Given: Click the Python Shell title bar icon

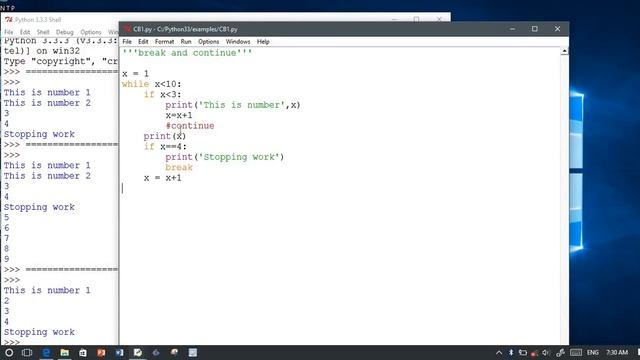Looking at the screenshot, I should [x=9, y=20].
